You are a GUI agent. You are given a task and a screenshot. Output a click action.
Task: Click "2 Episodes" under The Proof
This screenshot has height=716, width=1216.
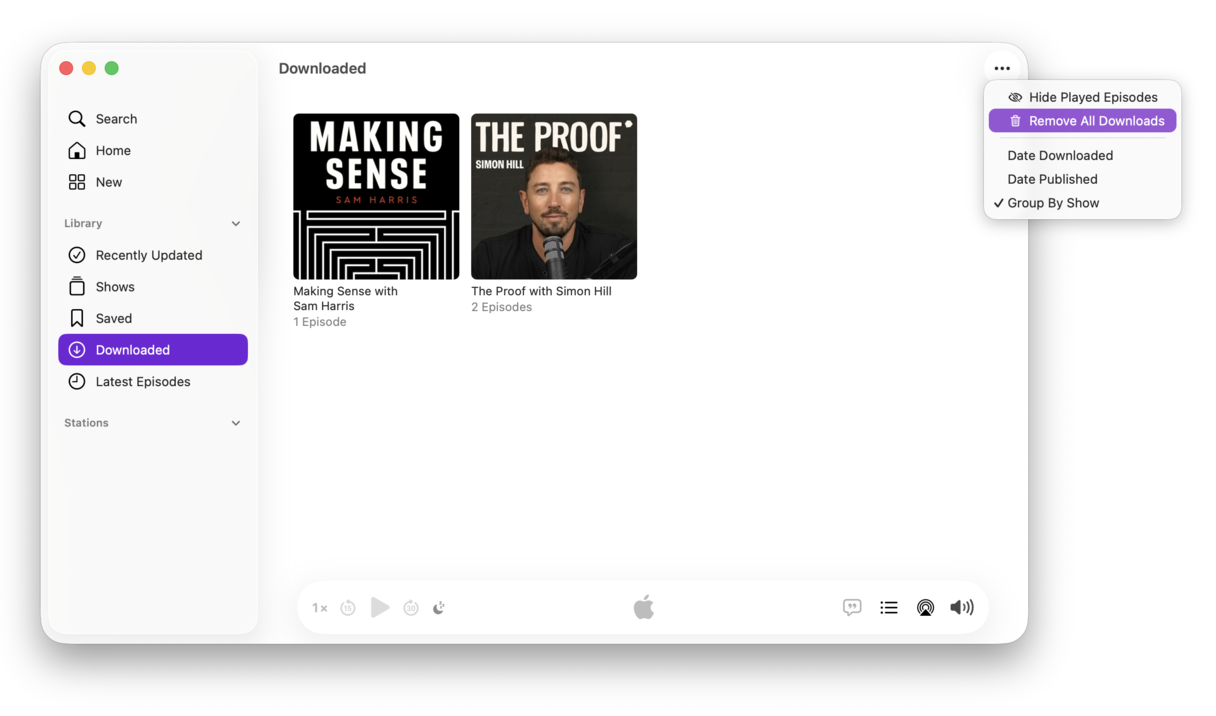tap(501, 307)
